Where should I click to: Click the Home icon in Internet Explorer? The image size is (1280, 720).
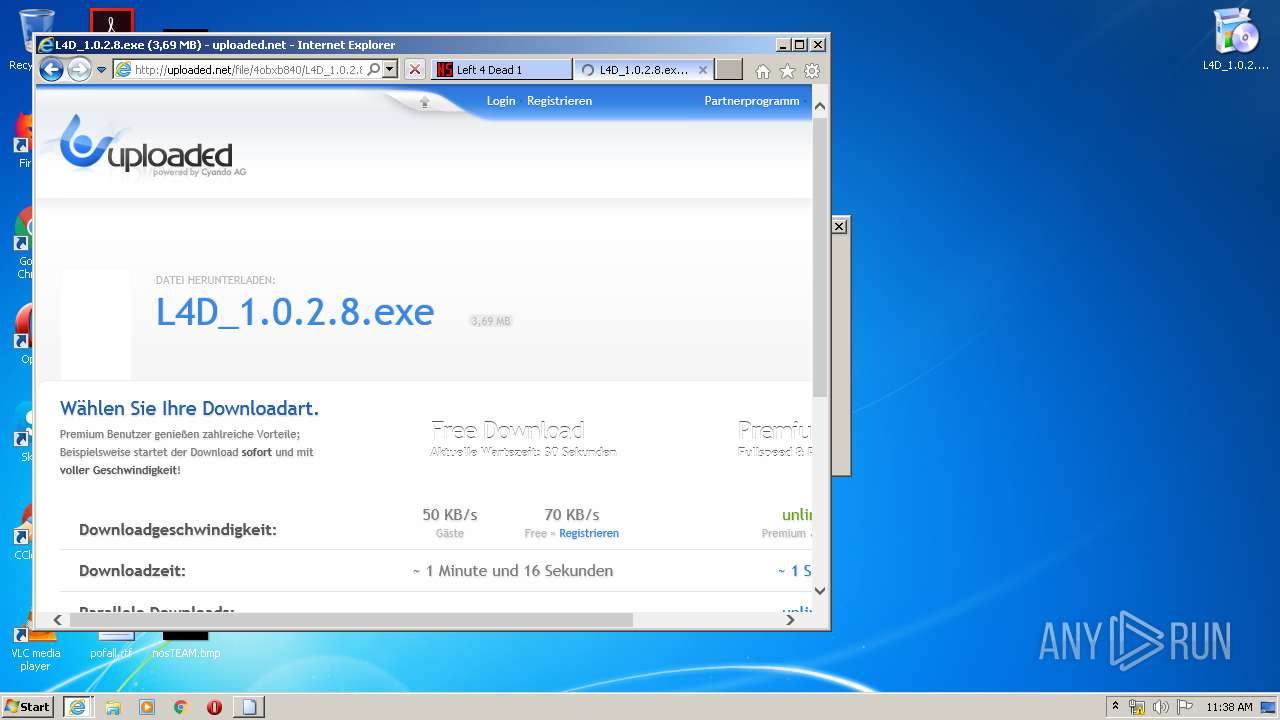tap(763, 71)
